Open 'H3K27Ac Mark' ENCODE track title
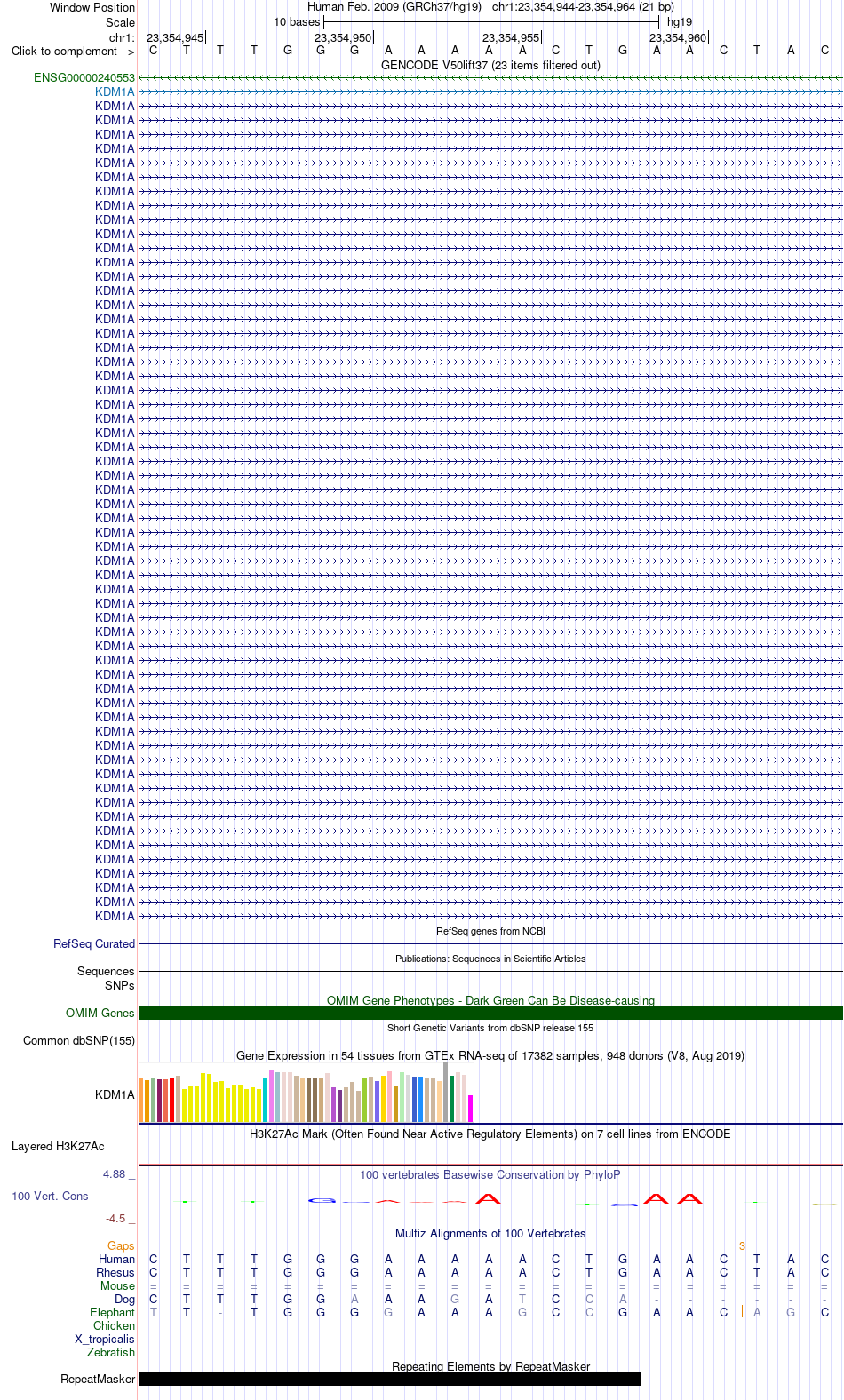 click(x=490, y=1134)
